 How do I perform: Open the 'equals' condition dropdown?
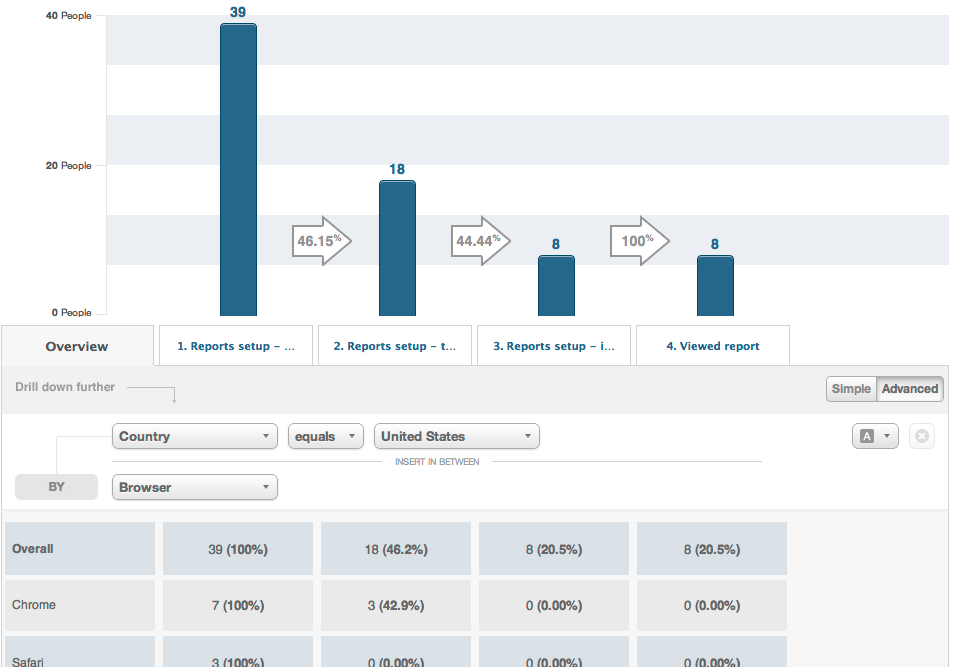tap(325, 436)
